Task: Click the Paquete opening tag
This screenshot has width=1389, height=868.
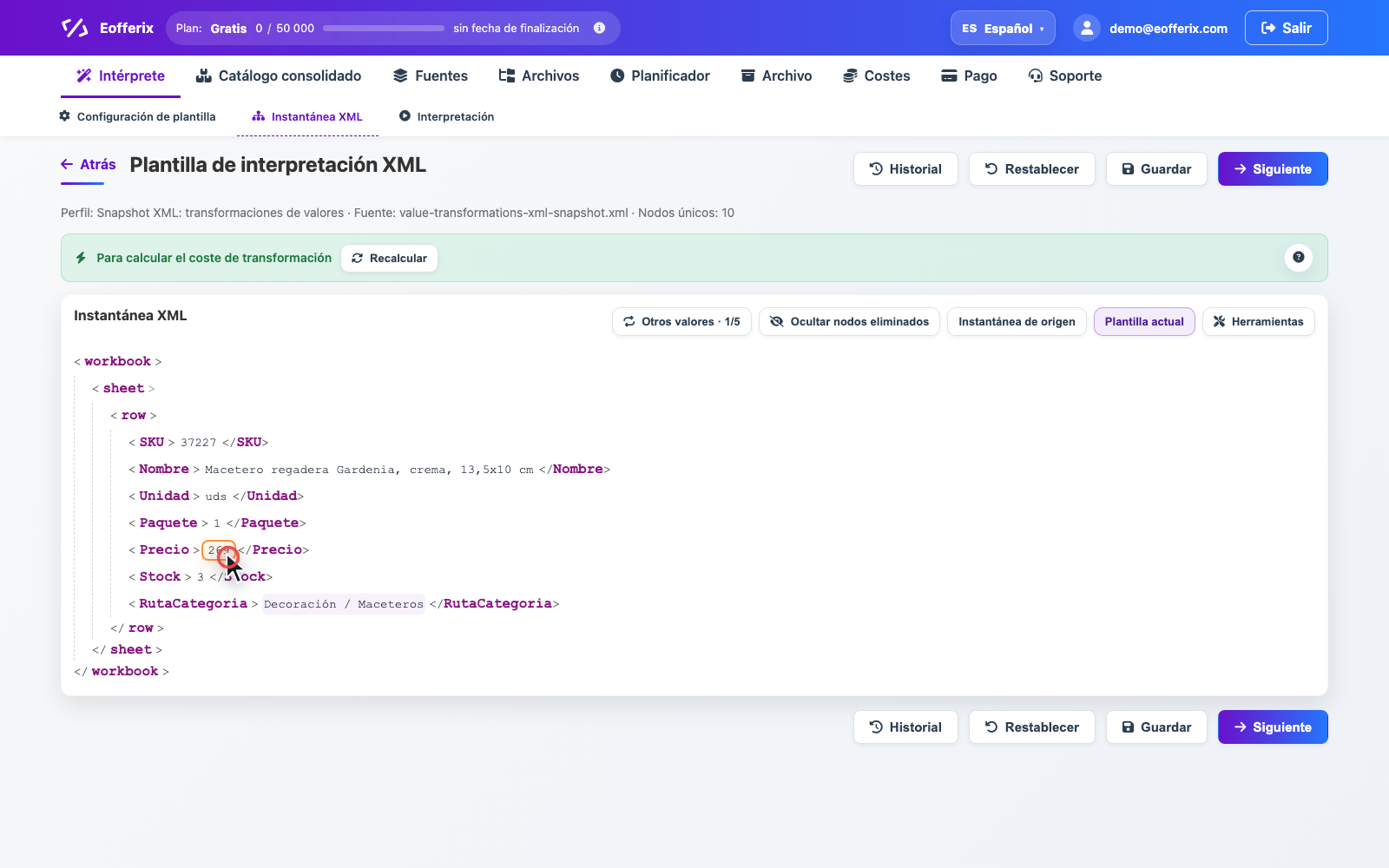Action: click(168, 523)
